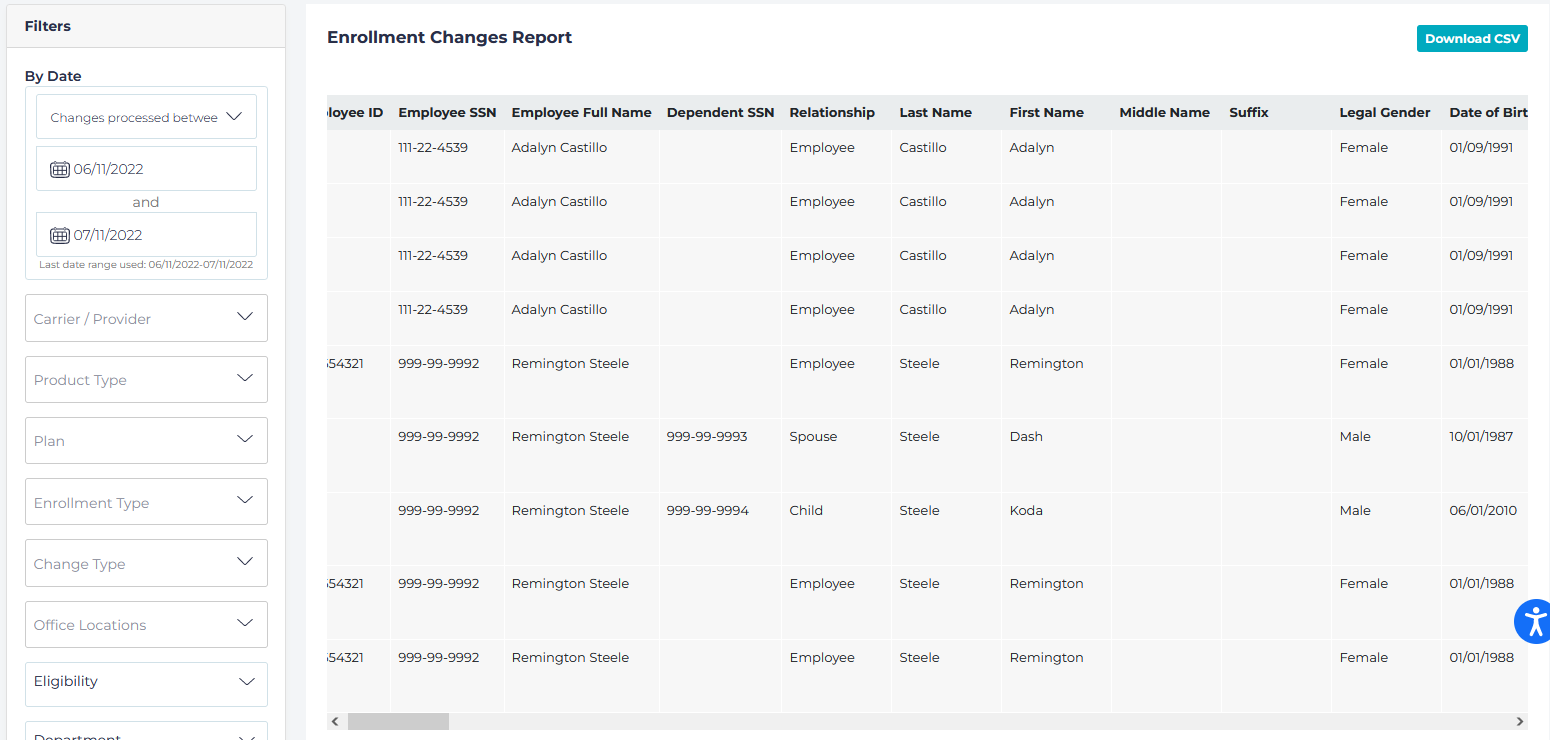This screenshot has width=1550, height=740.
Task: Open the Plan filter dropdown
Action: point(146,441)
